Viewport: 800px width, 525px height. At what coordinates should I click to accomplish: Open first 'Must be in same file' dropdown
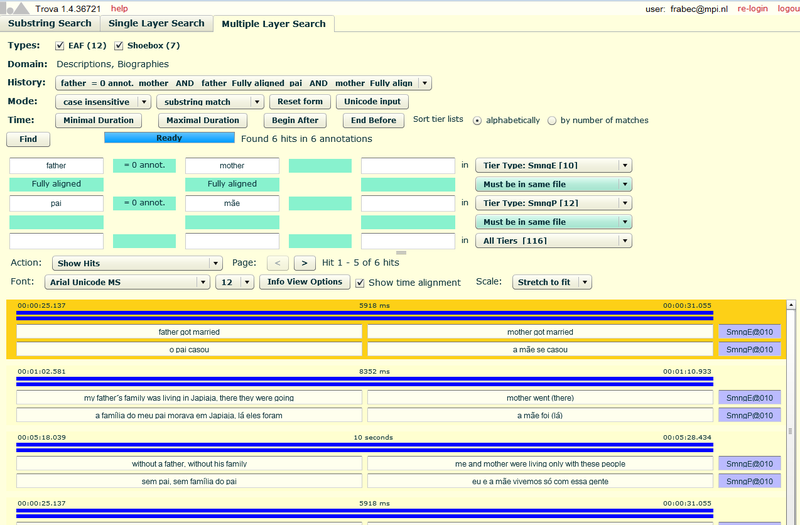click(x=554, y=184)
